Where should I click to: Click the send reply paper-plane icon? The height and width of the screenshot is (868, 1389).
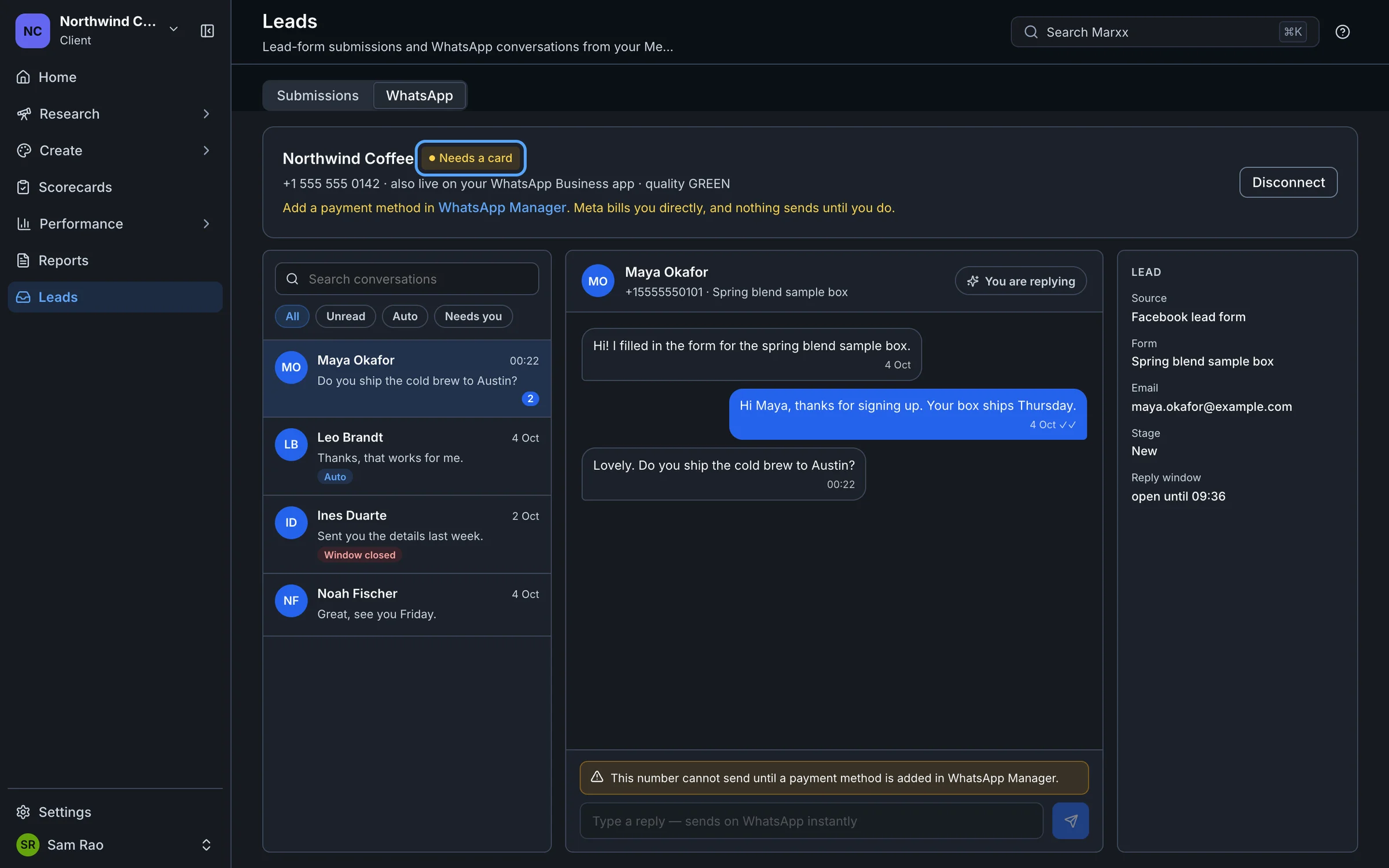pyautogui.click(x=1070, y=821)
